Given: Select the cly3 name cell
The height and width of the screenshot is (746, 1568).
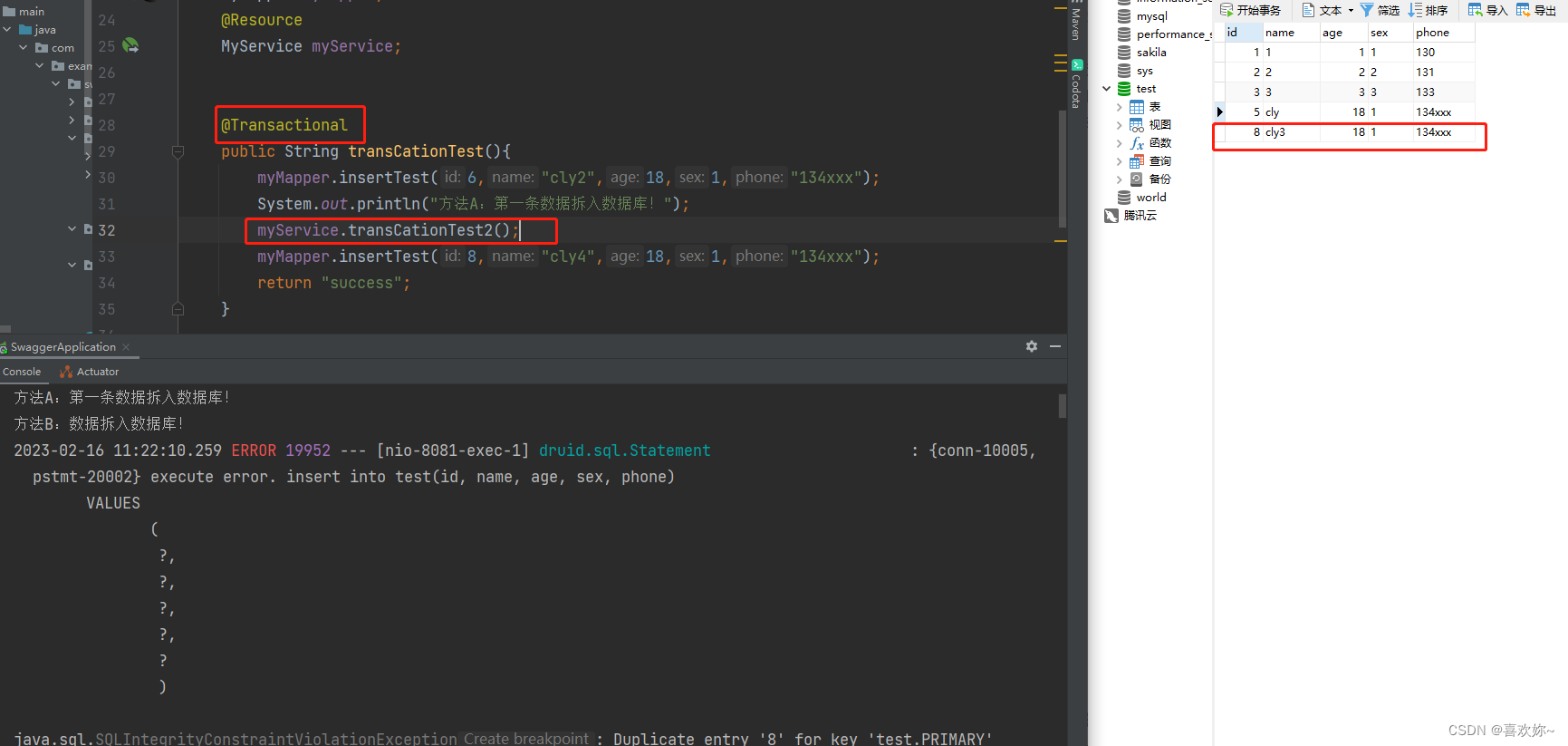Looking at the screenshot, I should pyautogui.click(x=1292, y=132).
